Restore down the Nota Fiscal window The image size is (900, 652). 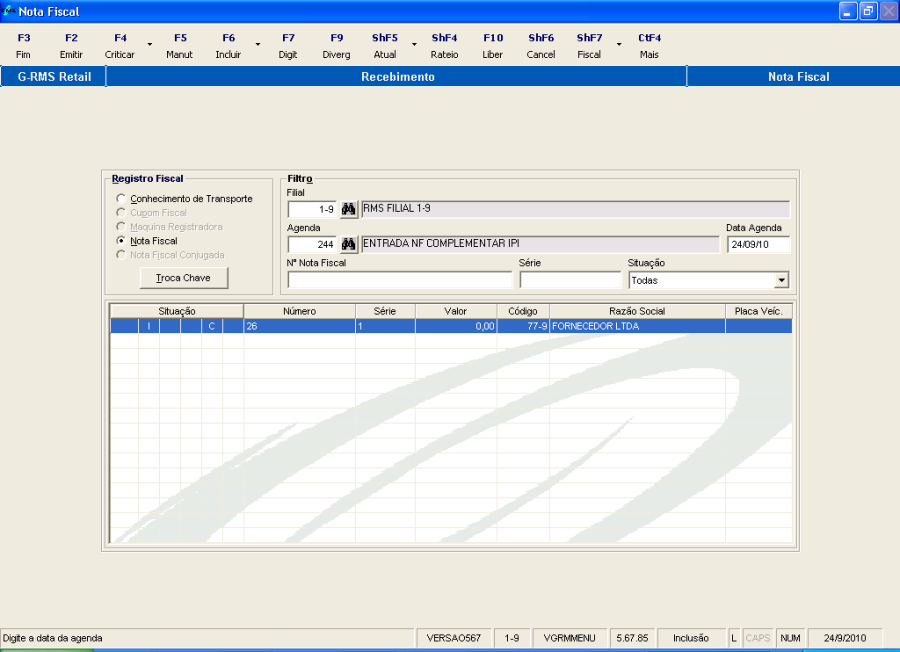pos(868,11)
